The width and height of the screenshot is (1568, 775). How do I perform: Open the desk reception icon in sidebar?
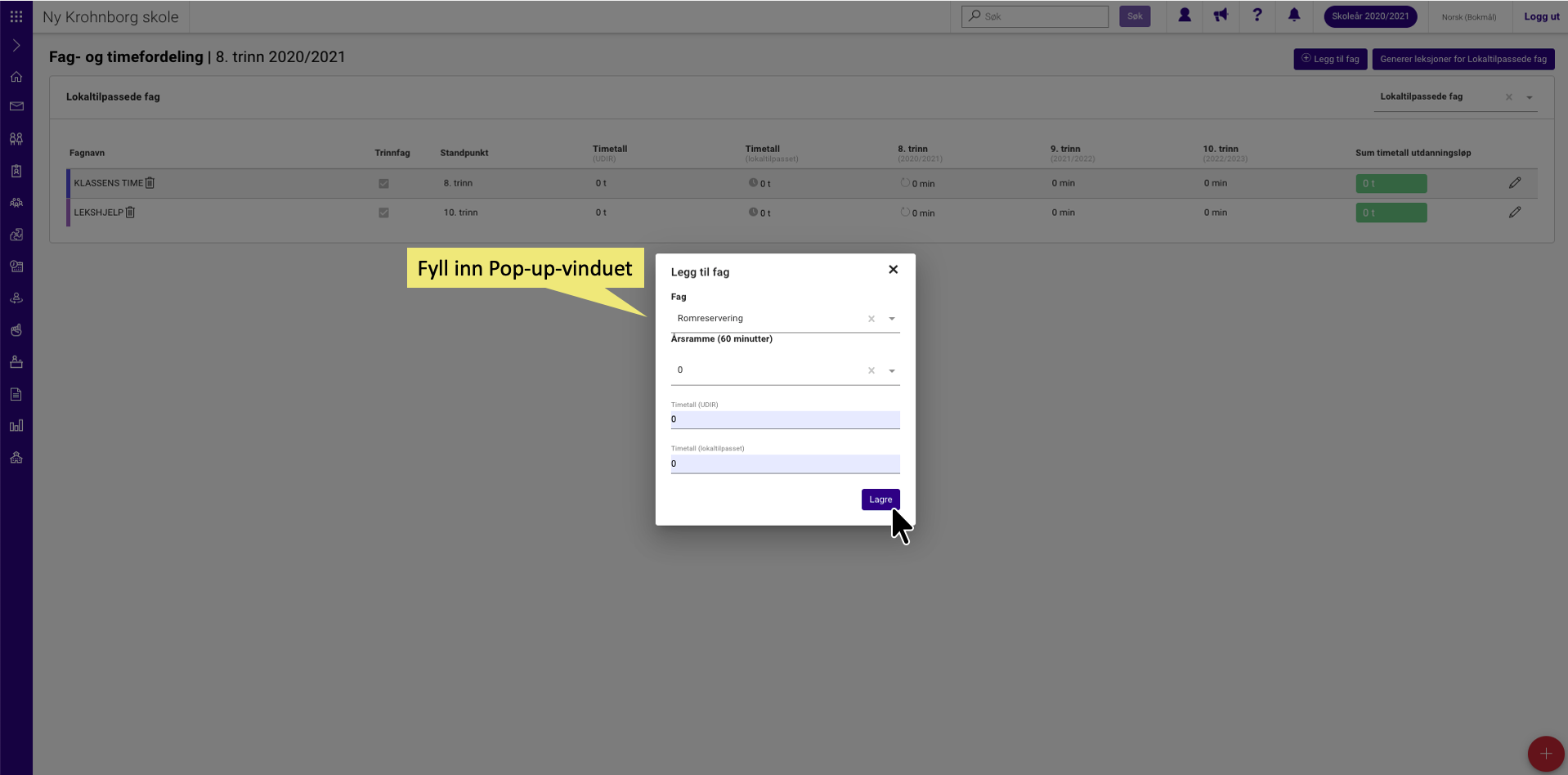[x=16, y=362]
